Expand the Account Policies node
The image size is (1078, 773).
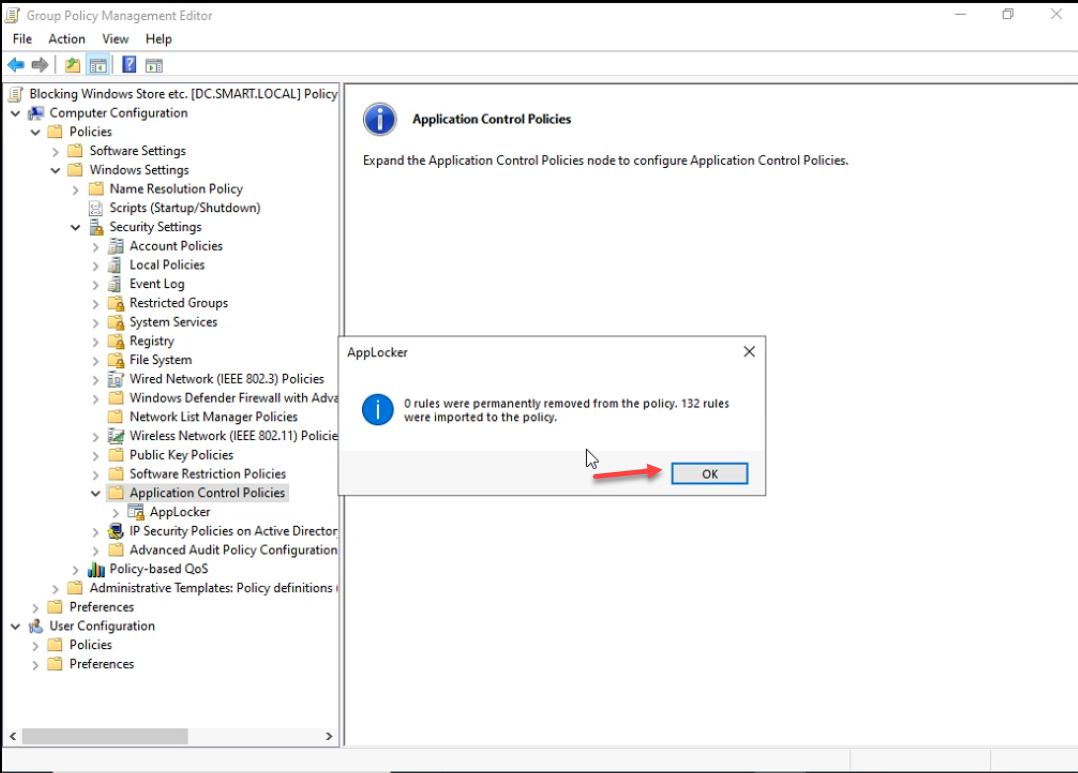point(96,246)
